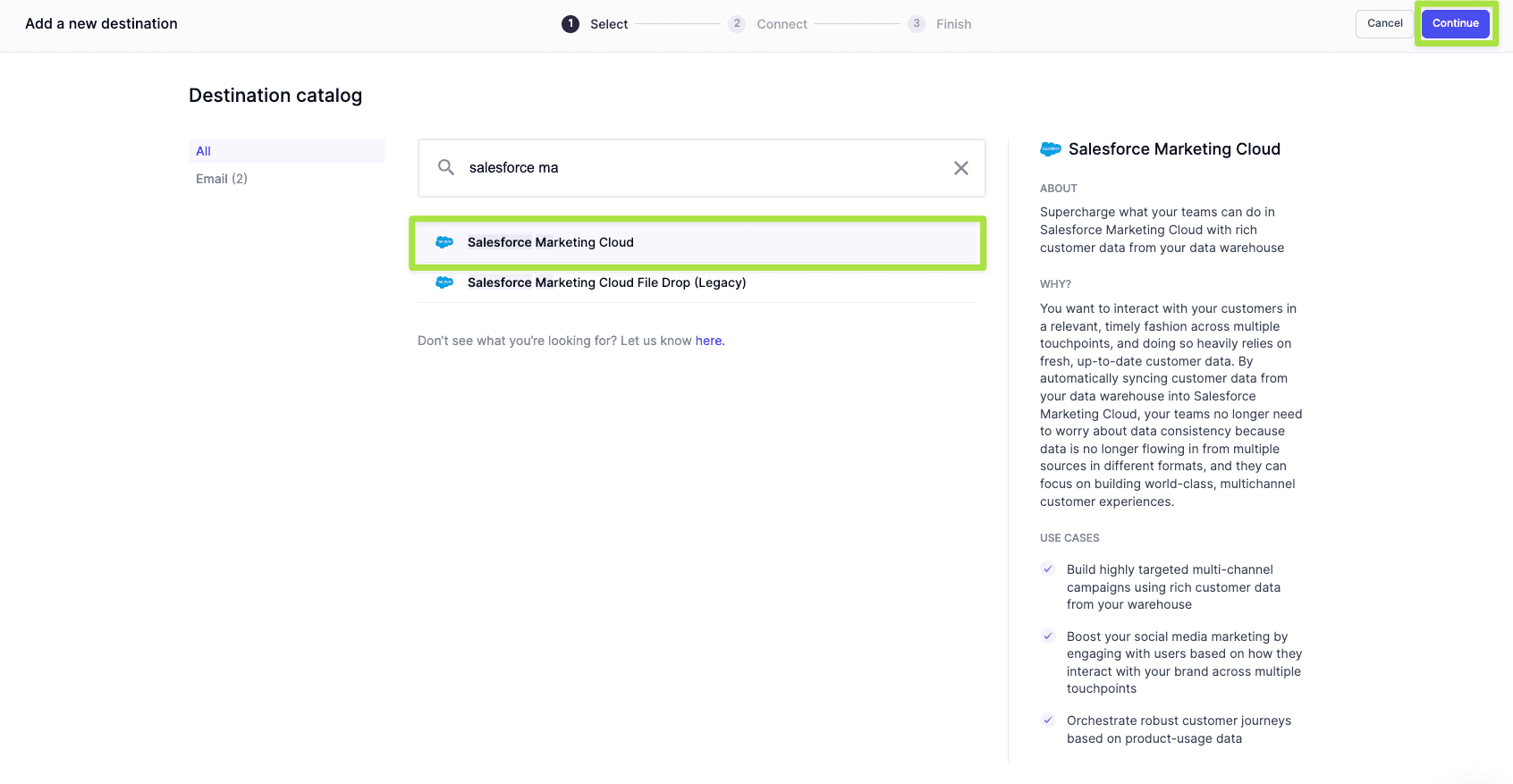1513x784 pixels.
Task: Click the Salesforce logo in details panel header
Action: 1051,149
